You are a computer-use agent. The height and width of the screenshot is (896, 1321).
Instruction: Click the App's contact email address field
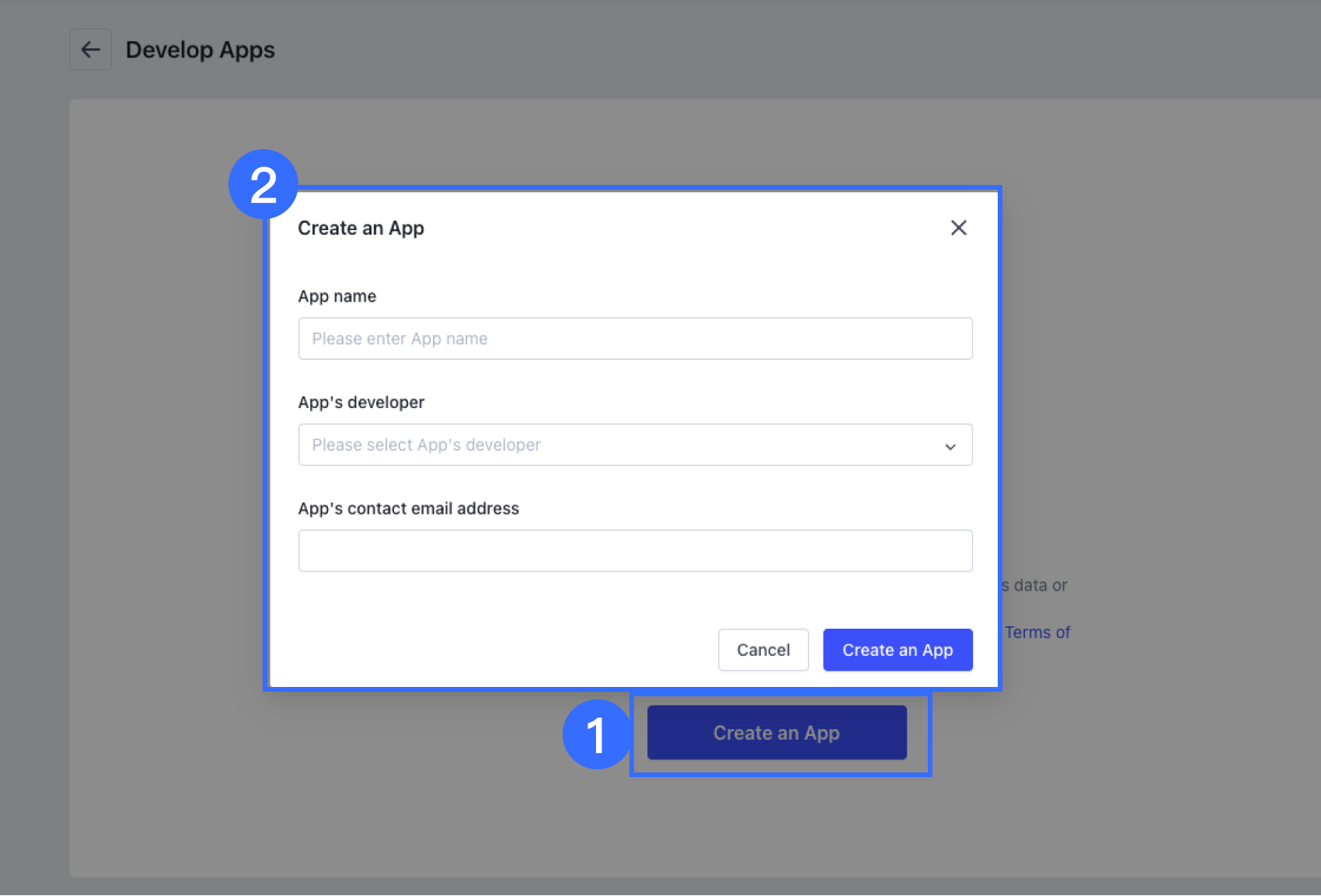(635, 550)
